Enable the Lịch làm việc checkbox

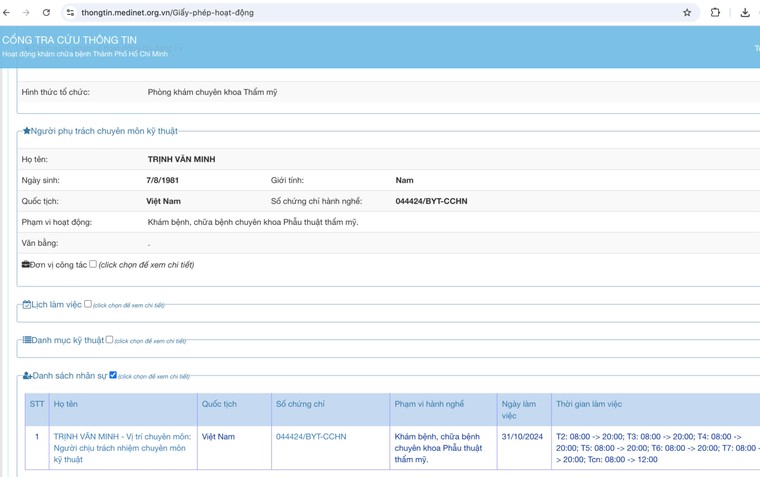pos(88,304)
